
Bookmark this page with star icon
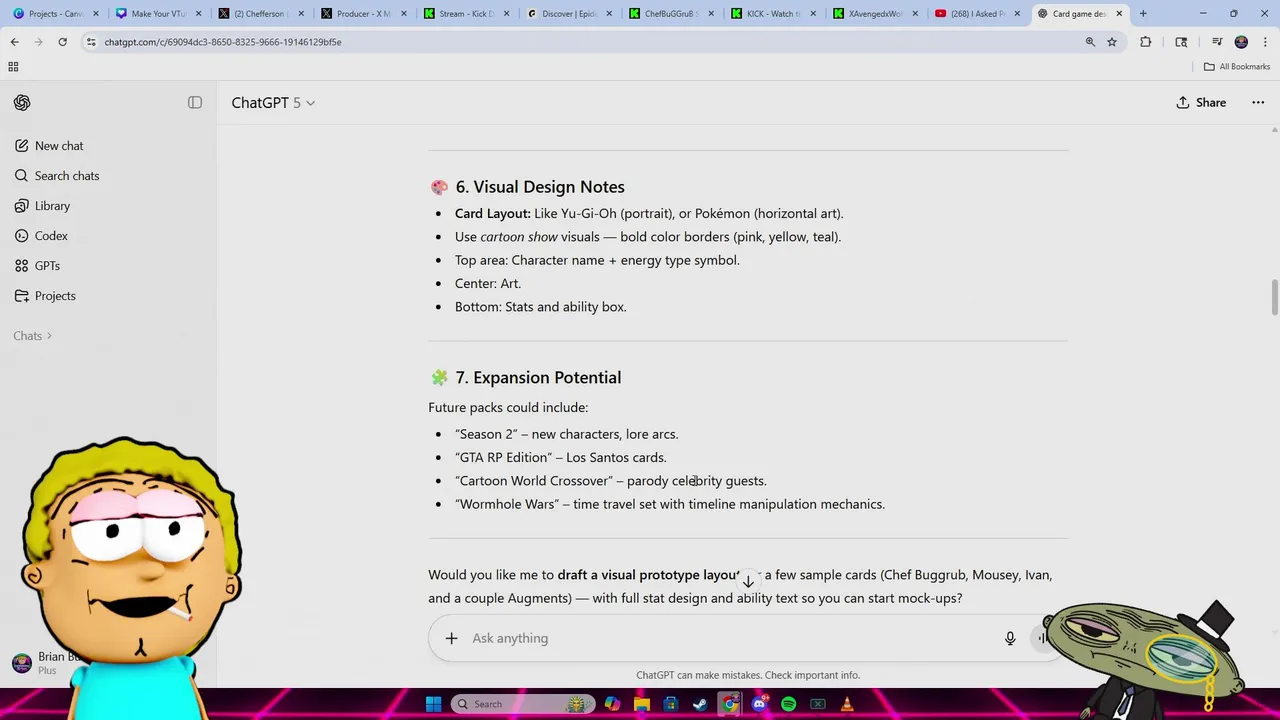(1112, 42)
